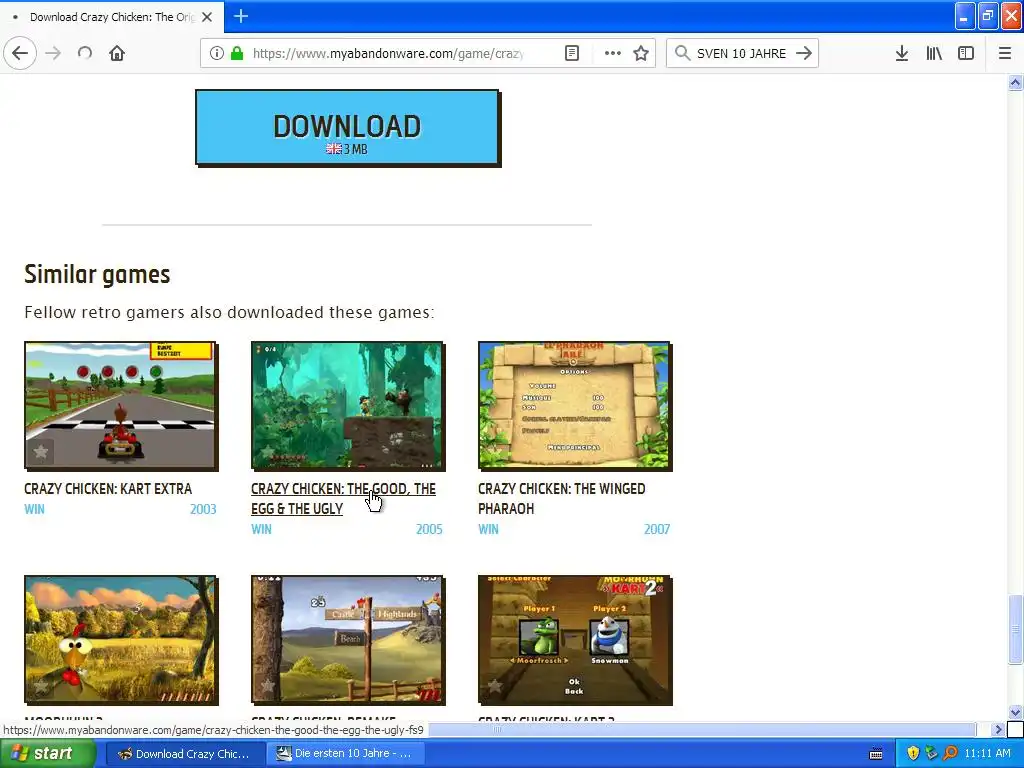Image resolution: width=1024 pixels, height=768 pixels.
Task: Click the big DOWNLOAD 3 MB button
Action: click(x=347, y=127)
